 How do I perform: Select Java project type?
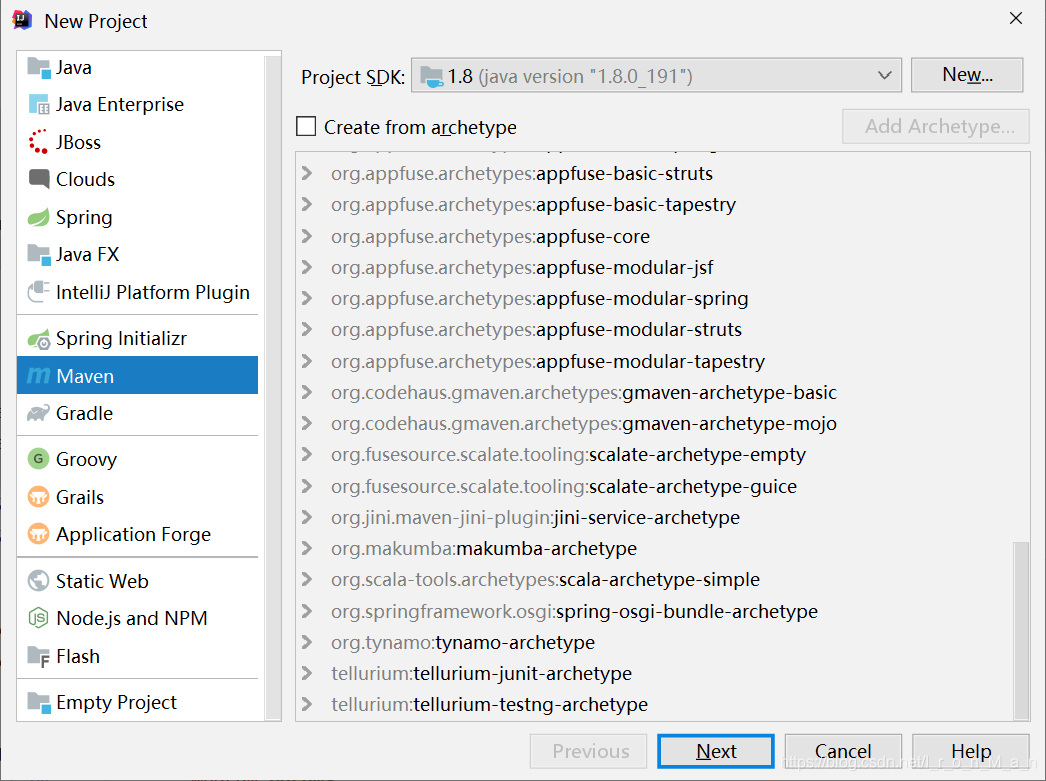pos(137,67)
